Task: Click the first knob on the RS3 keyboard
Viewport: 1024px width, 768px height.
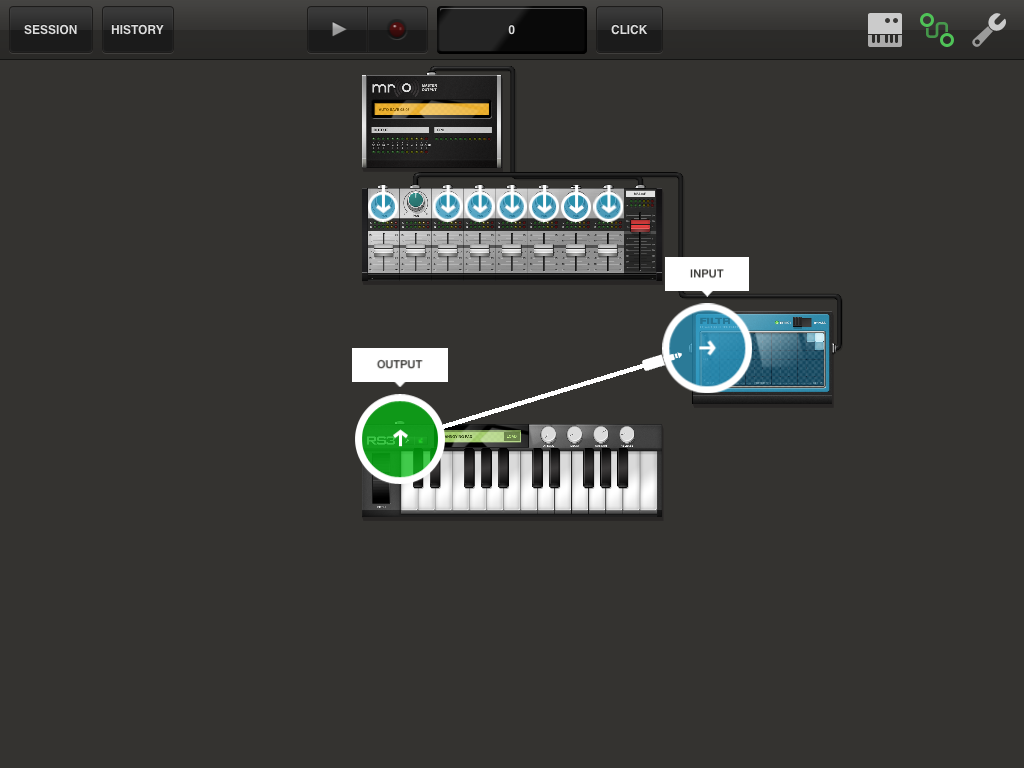Action: (x=549, y=434)
